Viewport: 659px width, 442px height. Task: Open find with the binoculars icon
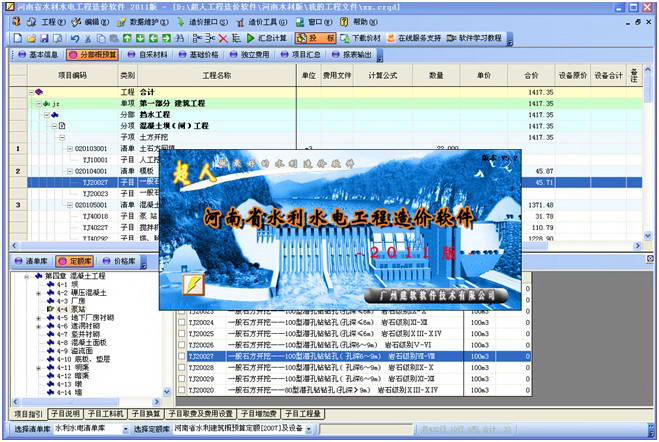tap(180, 38)
